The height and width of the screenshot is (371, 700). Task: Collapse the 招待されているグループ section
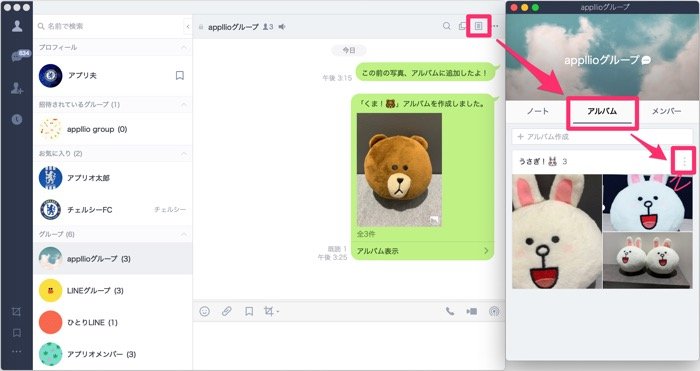[184, 104]
